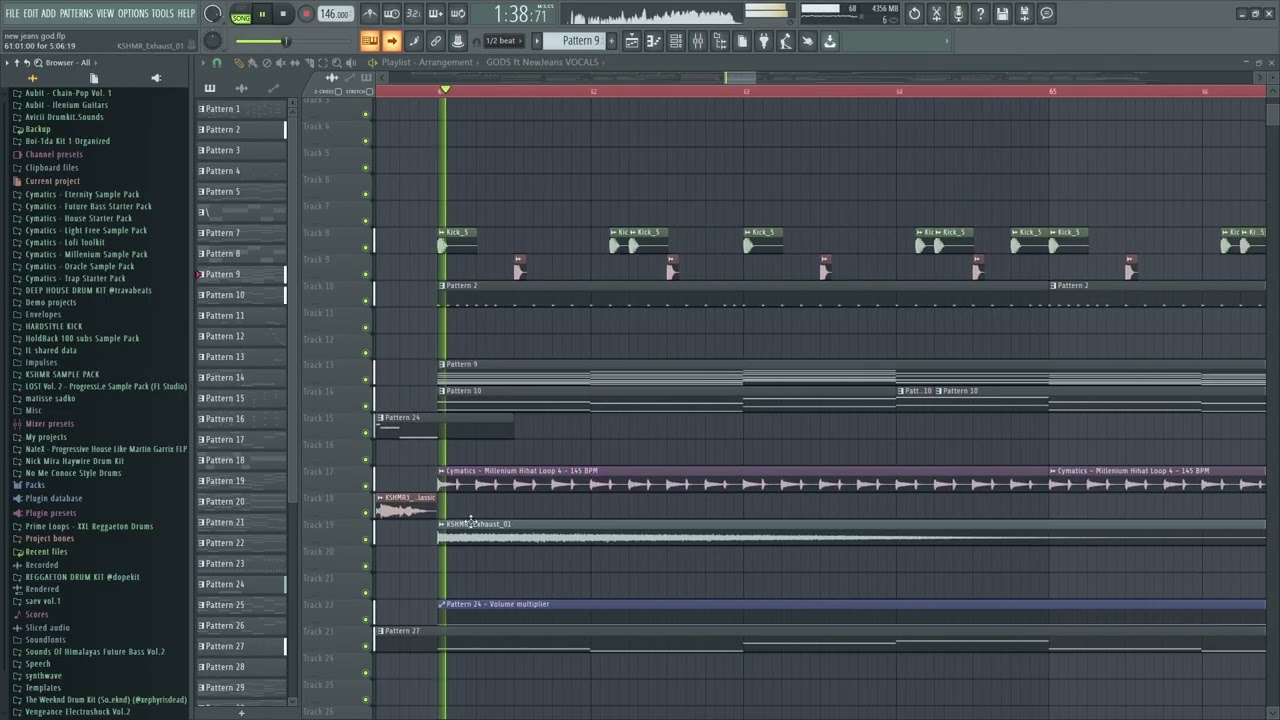This screenshot has height=720, width=1280.
Task: Select the playlist pencil draw tool
Action: [239, 63]
